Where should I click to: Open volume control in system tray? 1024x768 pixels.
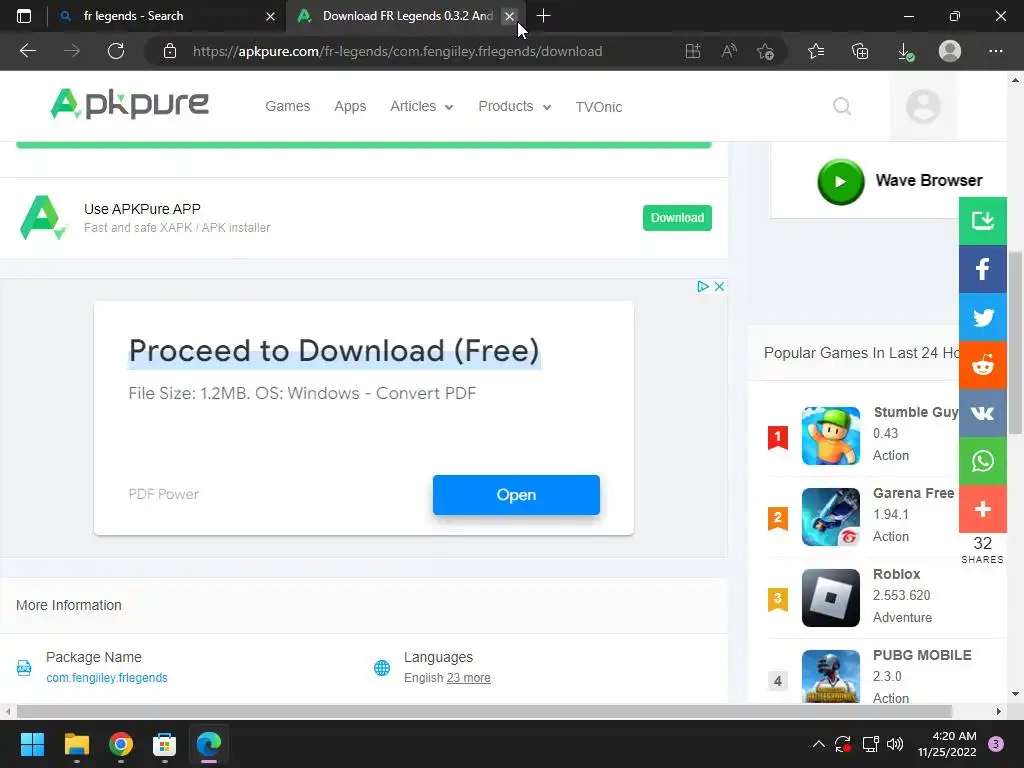coord(895,744)
